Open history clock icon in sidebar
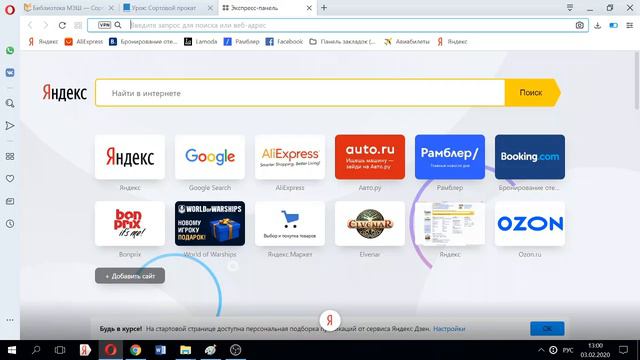Screen dimensions: 640x360 pyautogui.click(x=10, y=224)
